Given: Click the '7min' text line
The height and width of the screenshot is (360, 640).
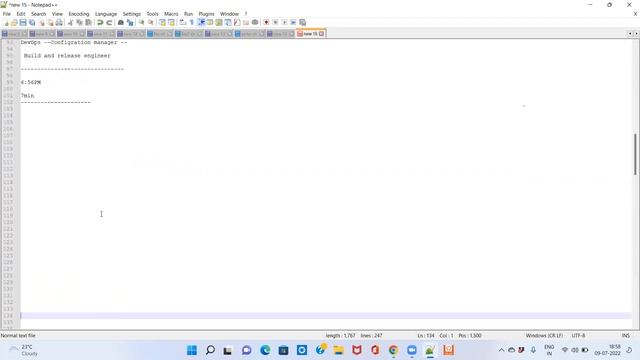Looking at the screenshot, I should coord(27,96).
